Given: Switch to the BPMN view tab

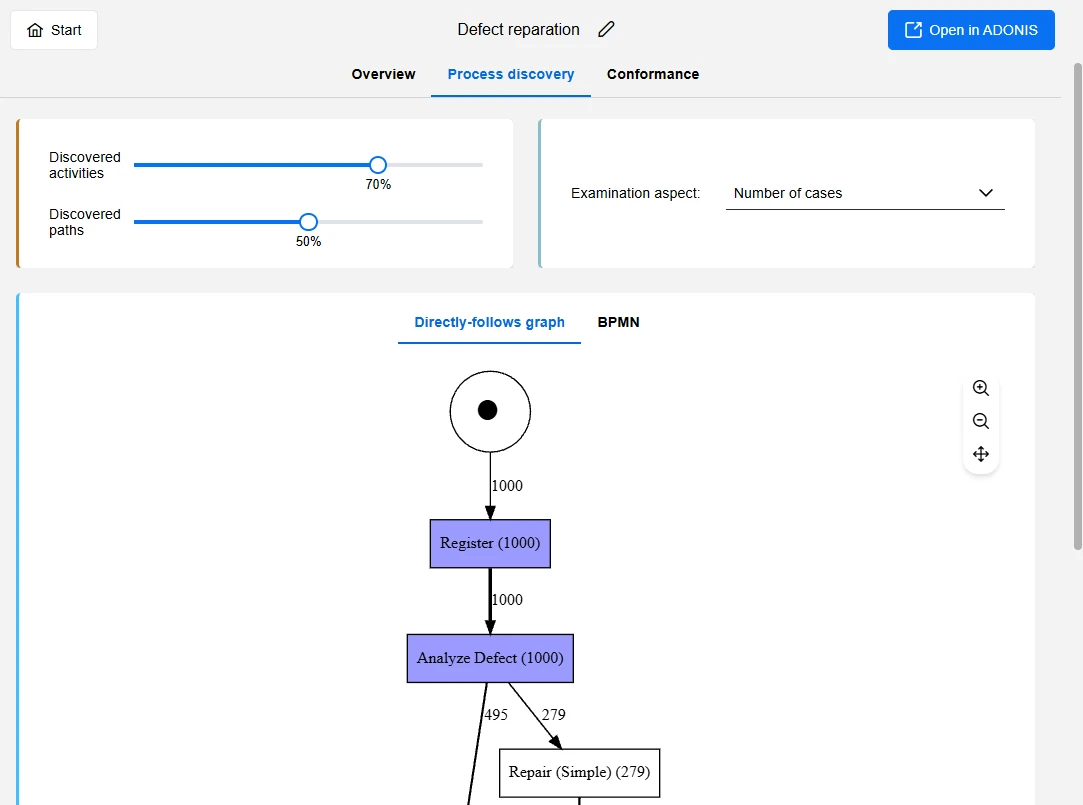Looking at the screenshot, I should (618, 322).
